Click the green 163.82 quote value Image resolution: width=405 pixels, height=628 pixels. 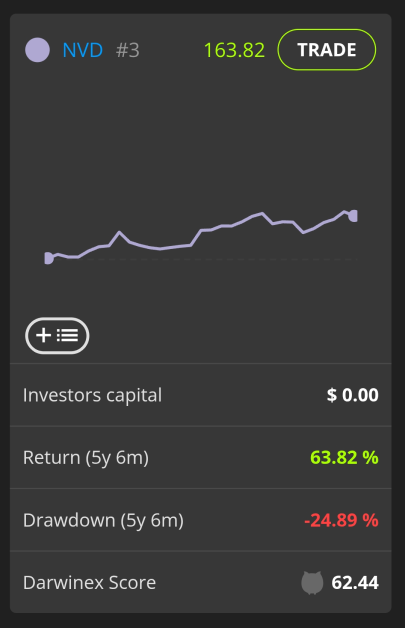click(x=234, y=50)
